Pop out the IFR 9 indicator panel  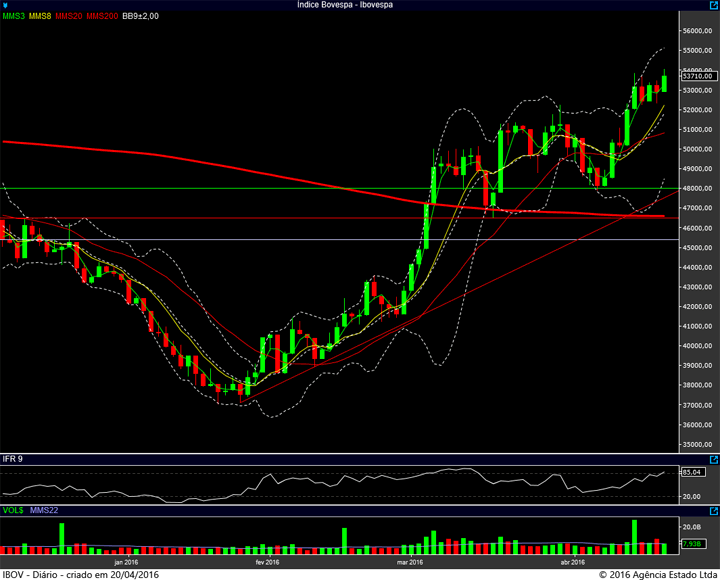[x=714, y=460]
